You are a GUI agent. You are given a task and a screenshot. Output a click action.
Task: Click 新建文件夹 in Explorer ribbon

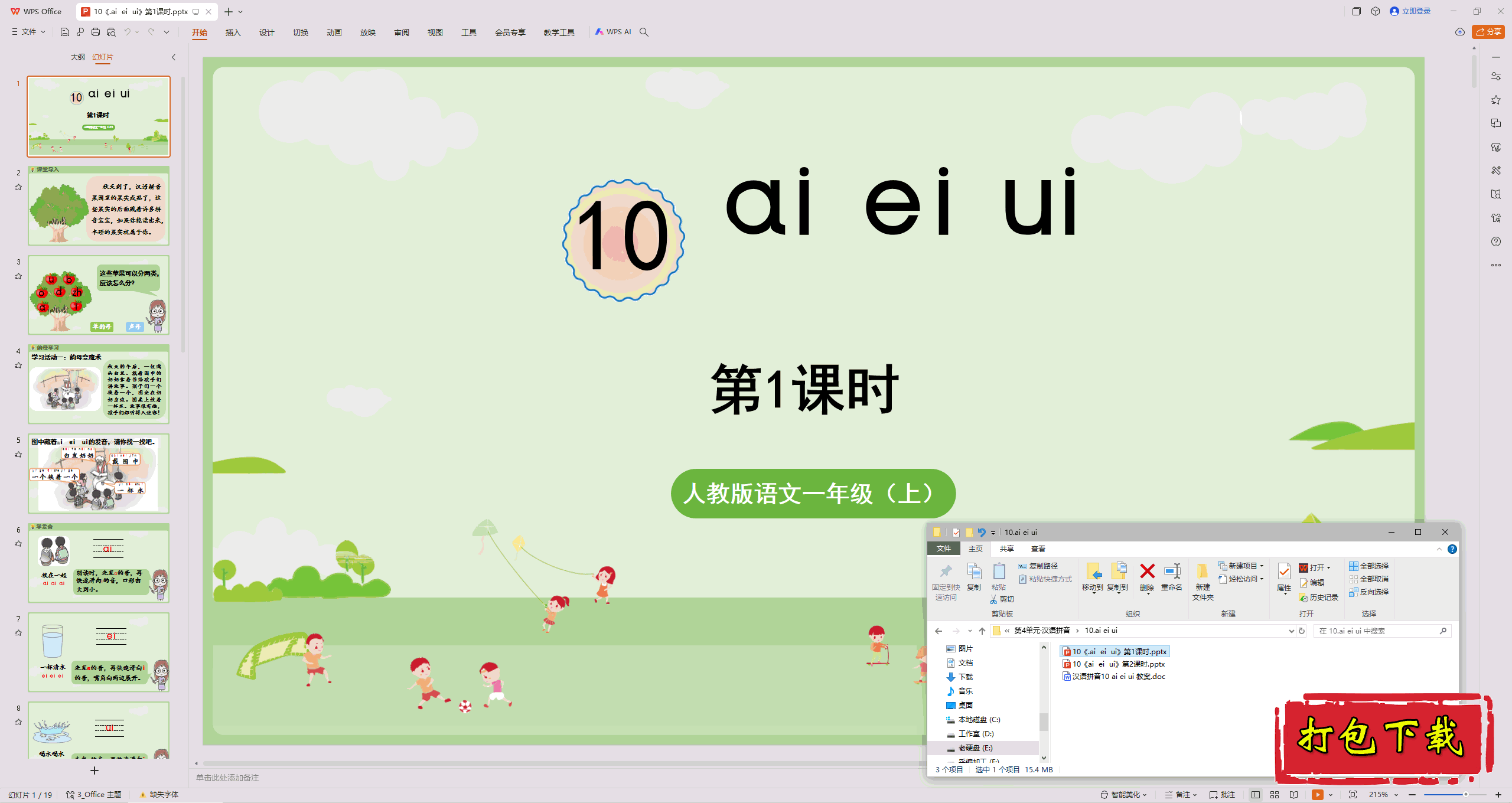(x=1203, y=582)
